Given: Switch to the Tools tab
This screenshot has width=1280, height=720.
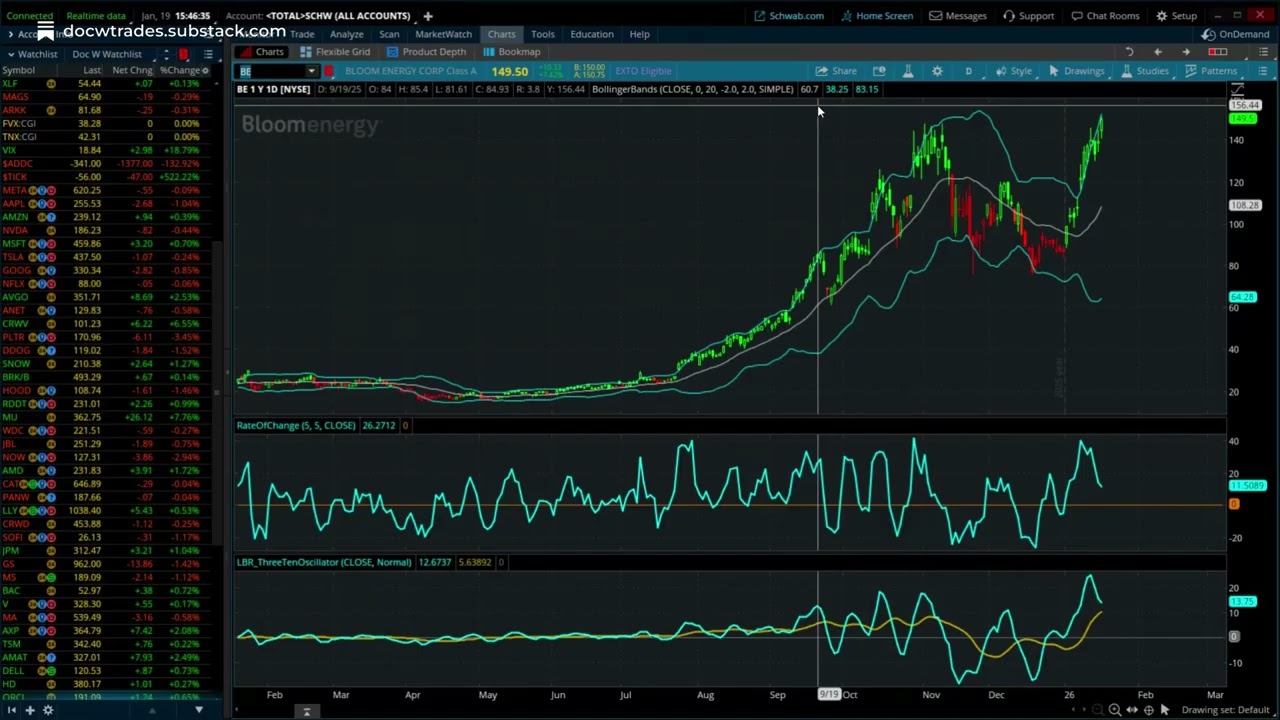Looking at the screenshot, I should pos(542,34).
